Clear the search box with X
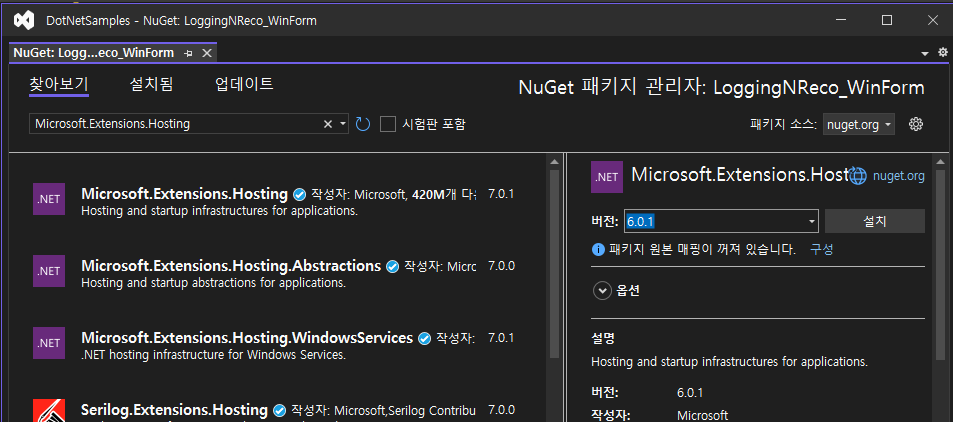The height and width of the screenshot is (422, 953). coord(328,124)
